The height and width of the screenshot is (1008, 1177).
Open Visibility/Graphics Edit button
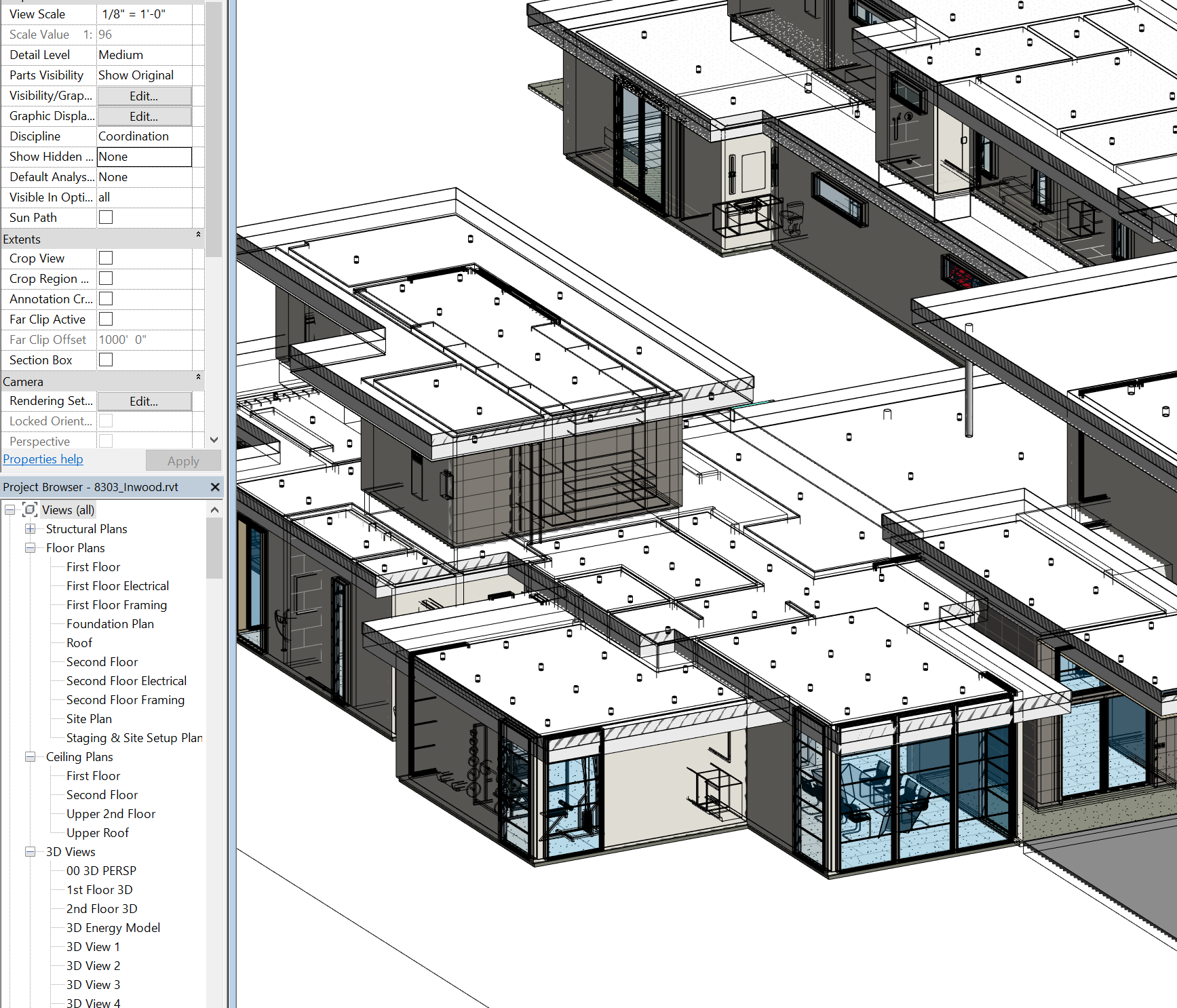click(144, 96)
